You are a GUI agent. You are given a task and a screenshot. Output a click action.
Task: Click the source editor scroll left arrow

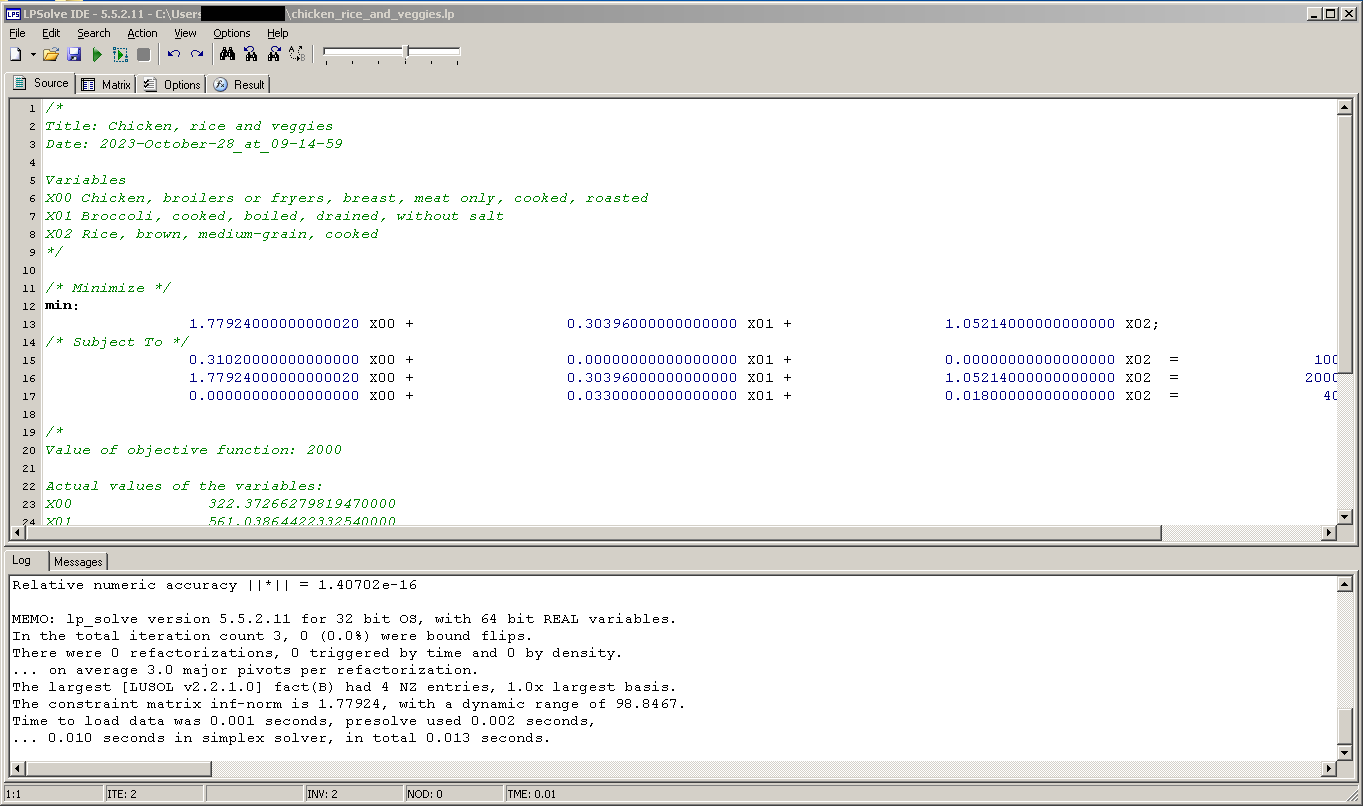[18, 533]
